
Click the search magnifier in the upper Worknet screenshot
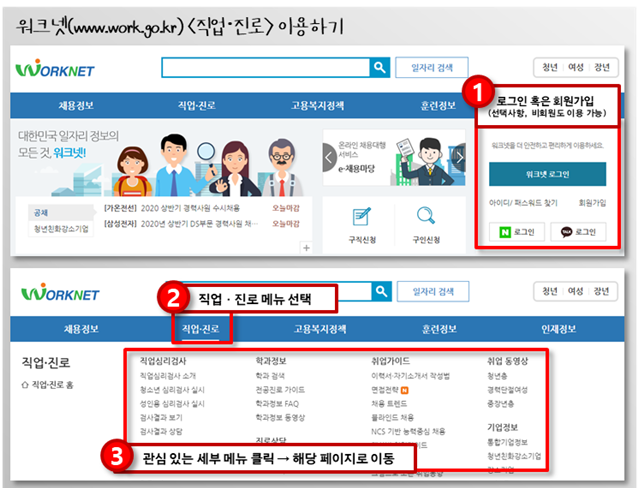379,68
